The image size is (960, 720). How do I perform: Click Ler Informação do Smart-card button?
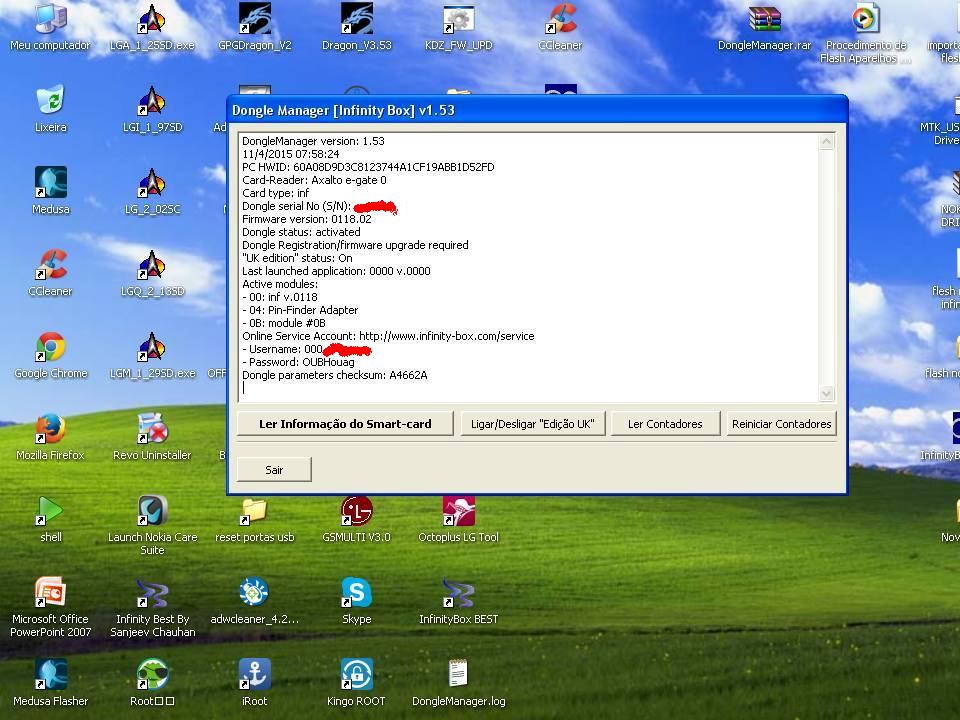tap(345, 424)
